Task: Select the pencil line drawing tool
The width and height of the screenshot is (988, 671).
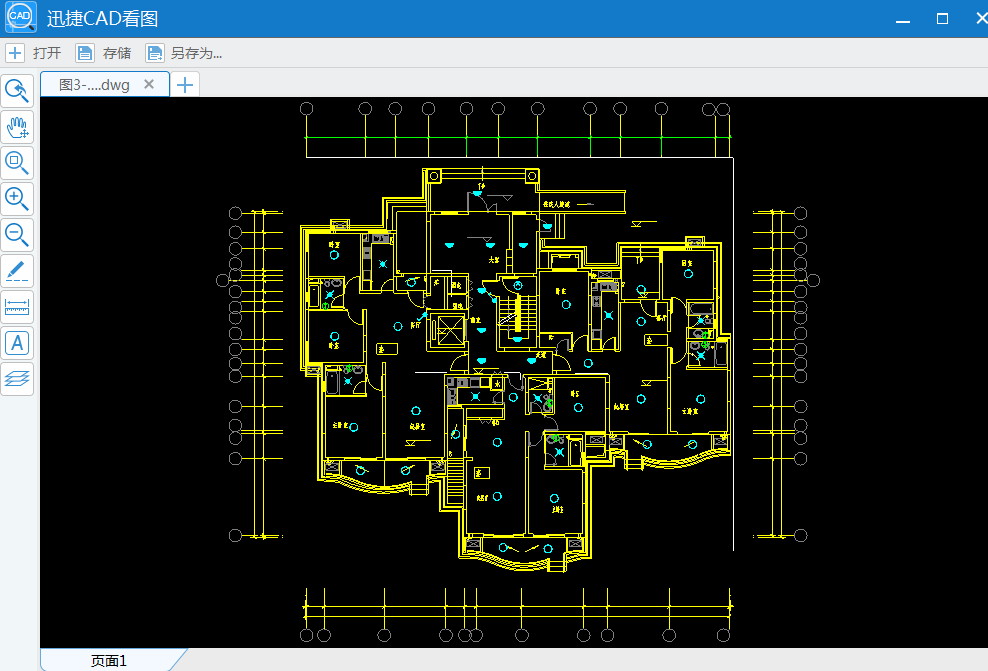Action: [x=18, y=270]
